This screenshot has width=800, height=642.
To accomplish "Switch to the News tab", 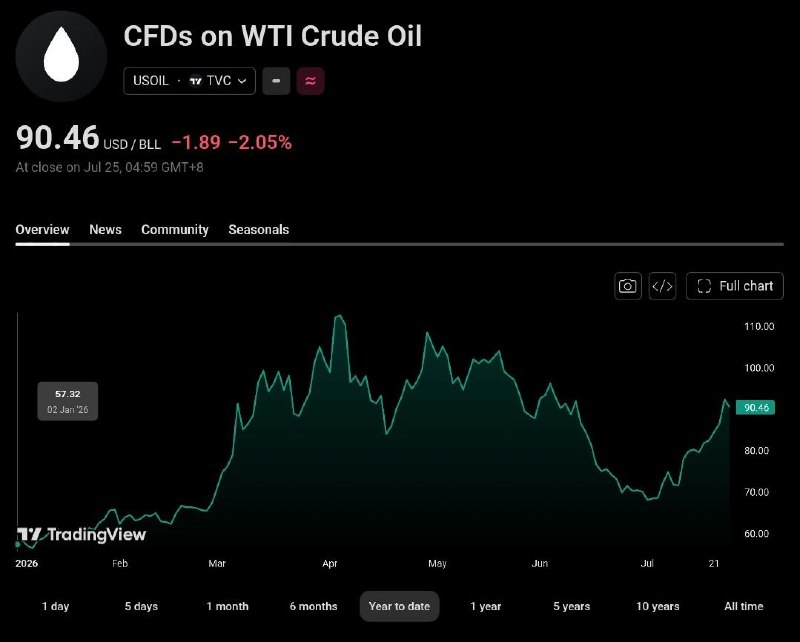I will (105, 230).
